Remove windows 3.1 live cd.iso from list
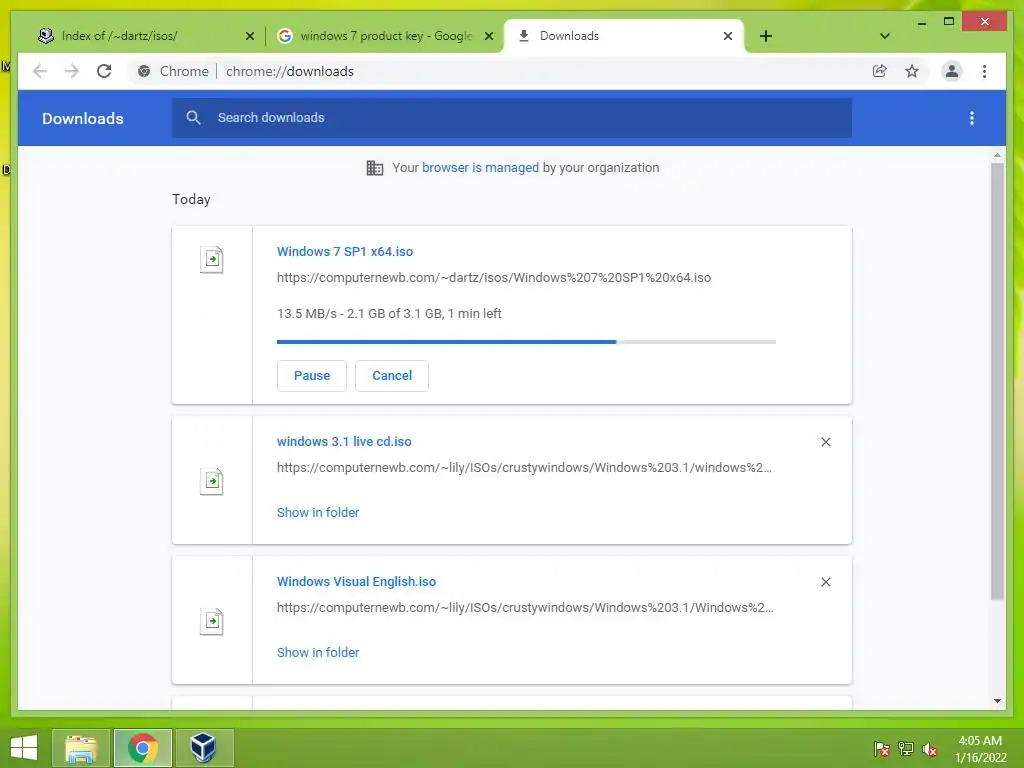 pyautogui.click(x=825, y=442)
